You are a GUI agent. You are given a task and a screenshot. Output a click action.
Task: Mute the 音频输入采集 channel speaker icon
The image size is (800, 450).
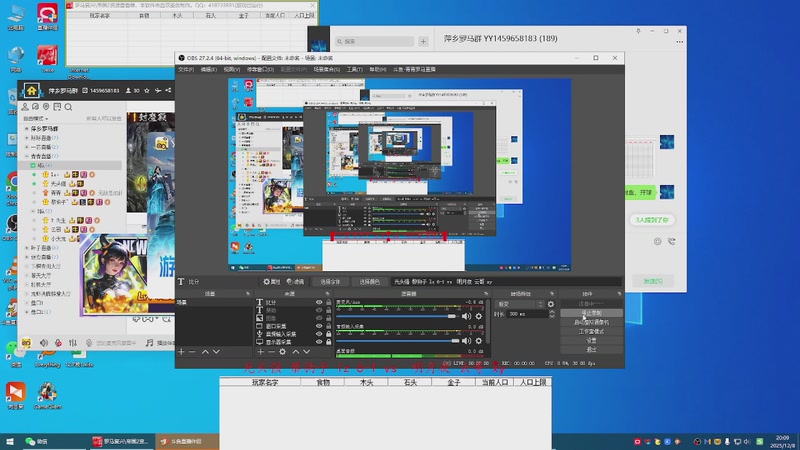pyautogui.click(x=466, y=340)
